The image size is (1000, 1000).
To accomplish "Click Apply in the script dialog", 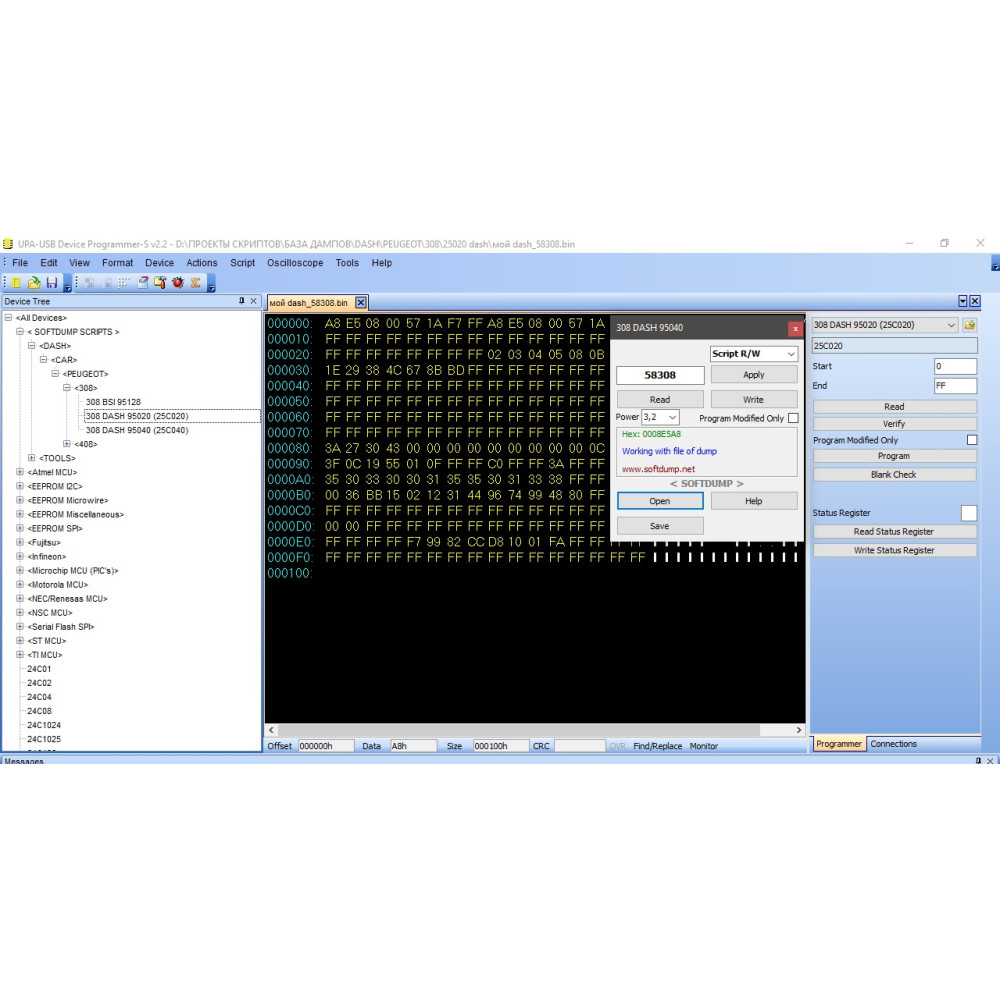I will [754, 375].
